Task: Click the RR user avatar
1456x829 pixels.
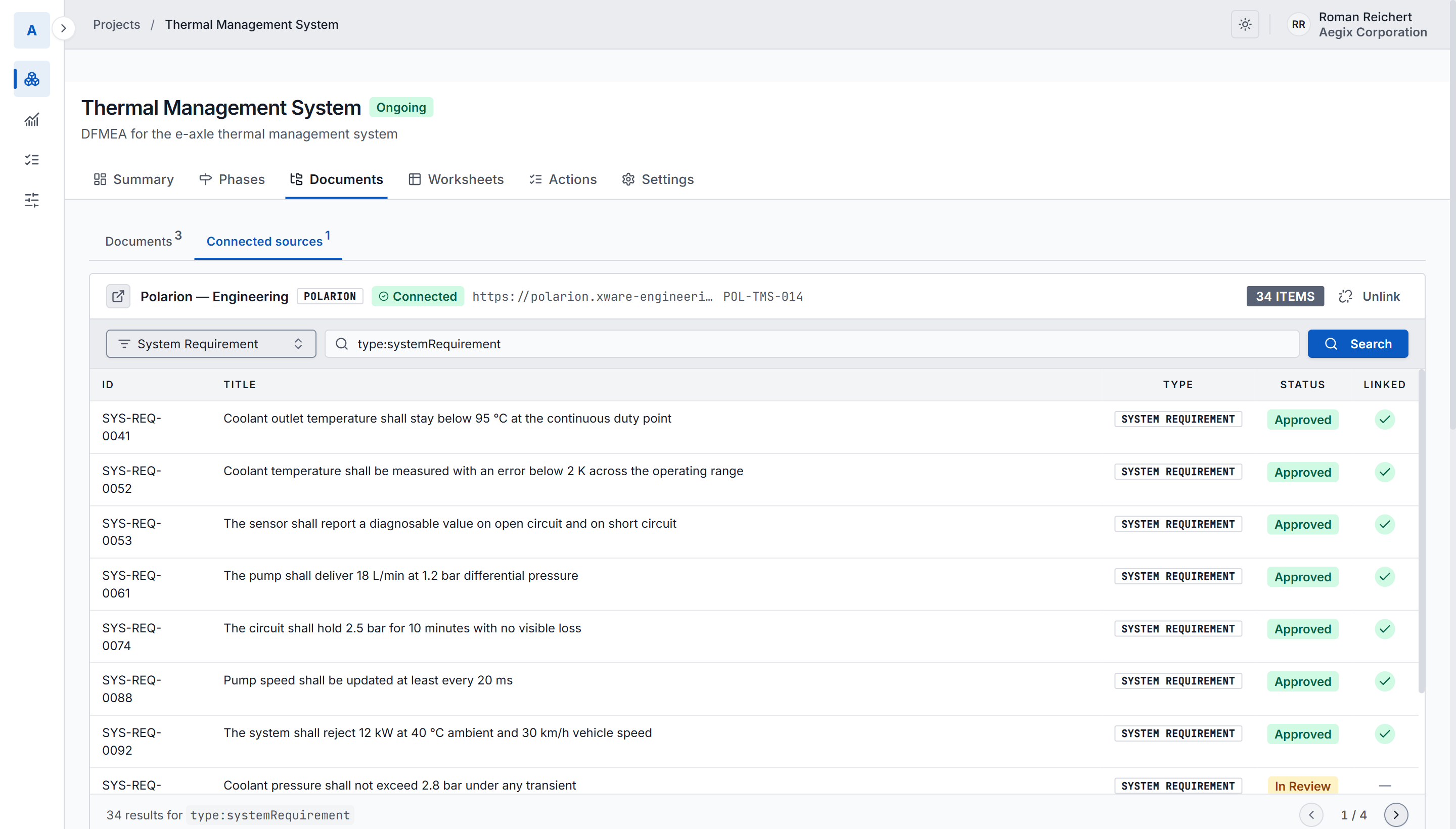Action: 1298,24
